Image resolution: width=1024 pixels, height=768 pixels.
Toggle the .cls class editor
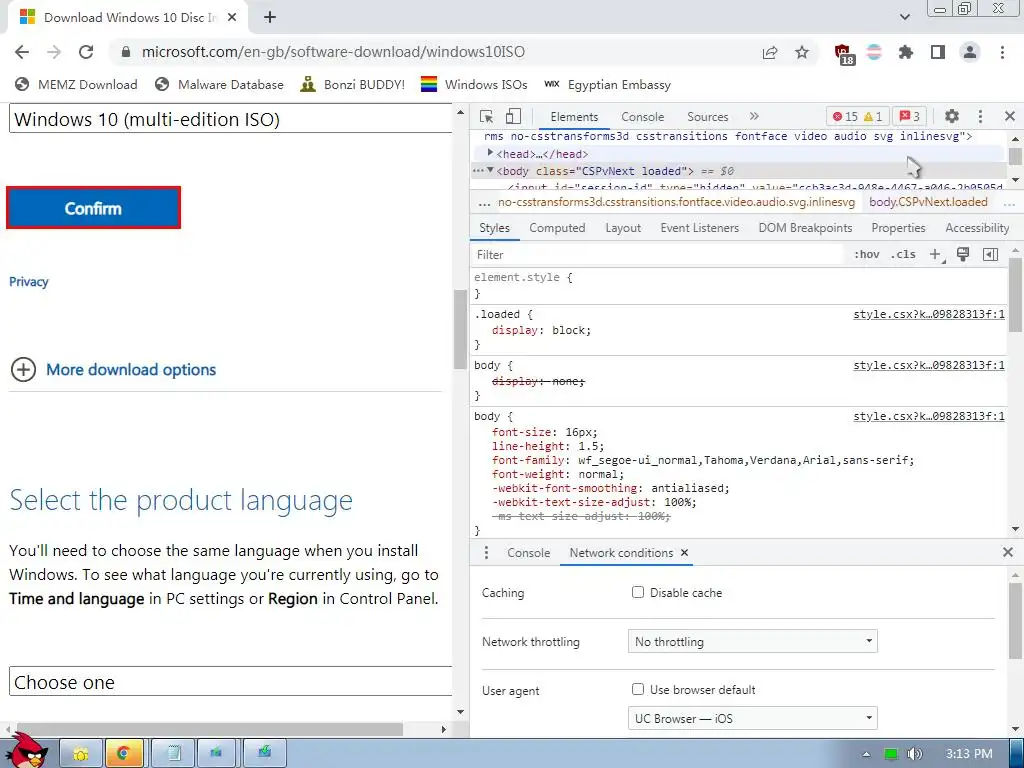903,255
